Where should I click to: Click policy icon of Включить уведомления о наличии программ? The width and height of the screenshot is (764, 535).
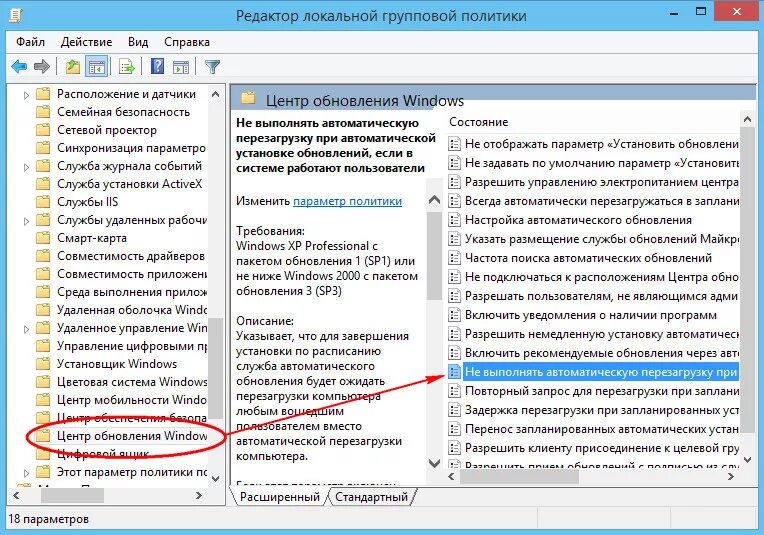coord(454,315)
